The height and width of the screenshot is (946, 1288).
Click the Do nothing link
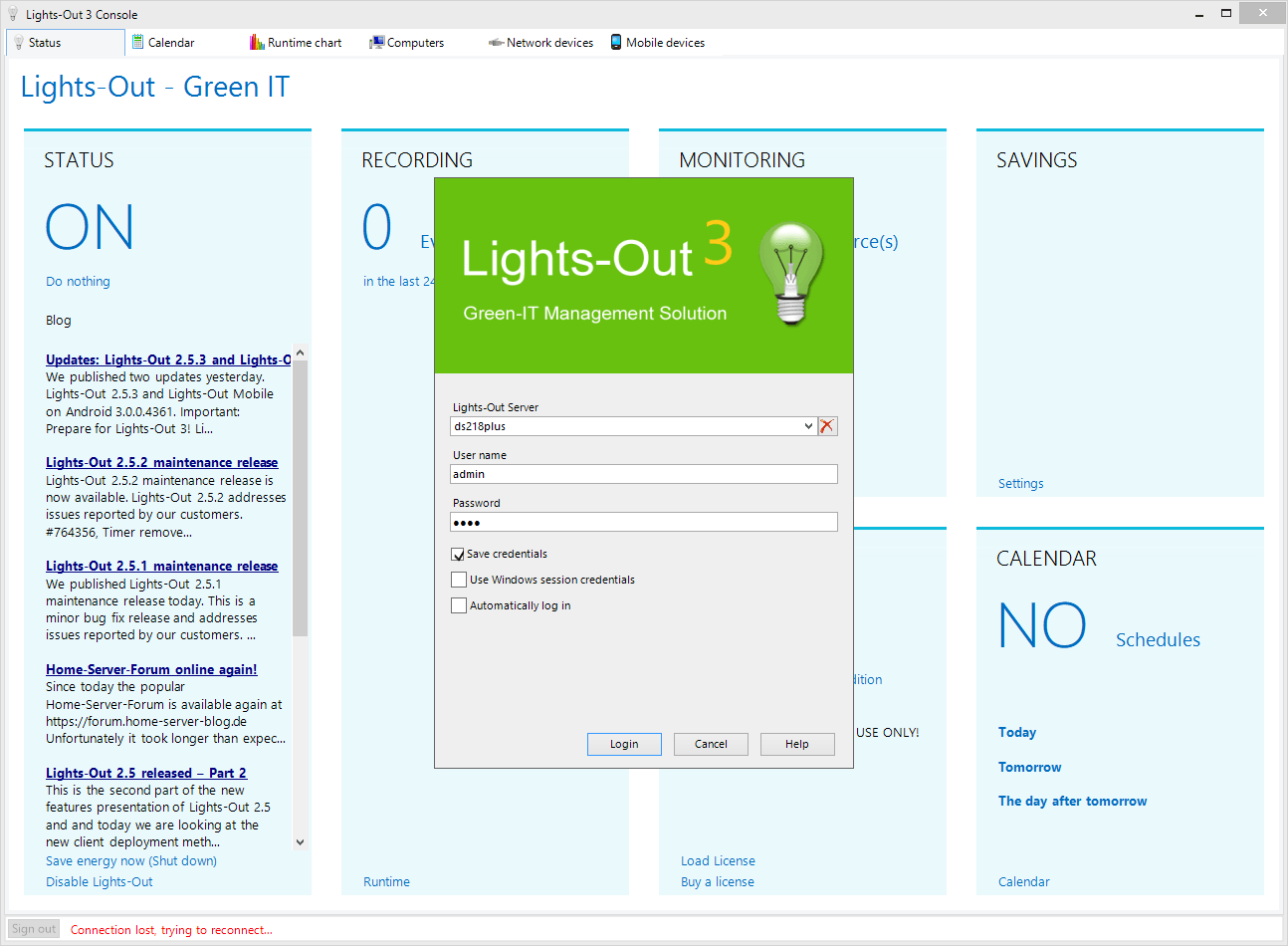78,282
